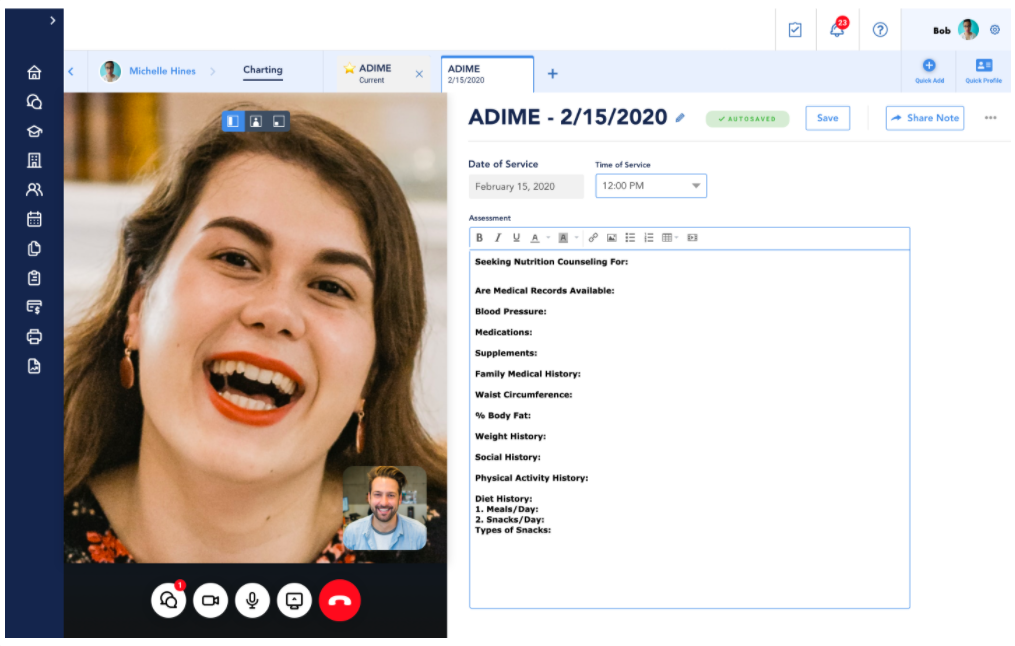Open the Time of Service dropdown
The height and width of the screenshot is (646, 1015).
651,186
